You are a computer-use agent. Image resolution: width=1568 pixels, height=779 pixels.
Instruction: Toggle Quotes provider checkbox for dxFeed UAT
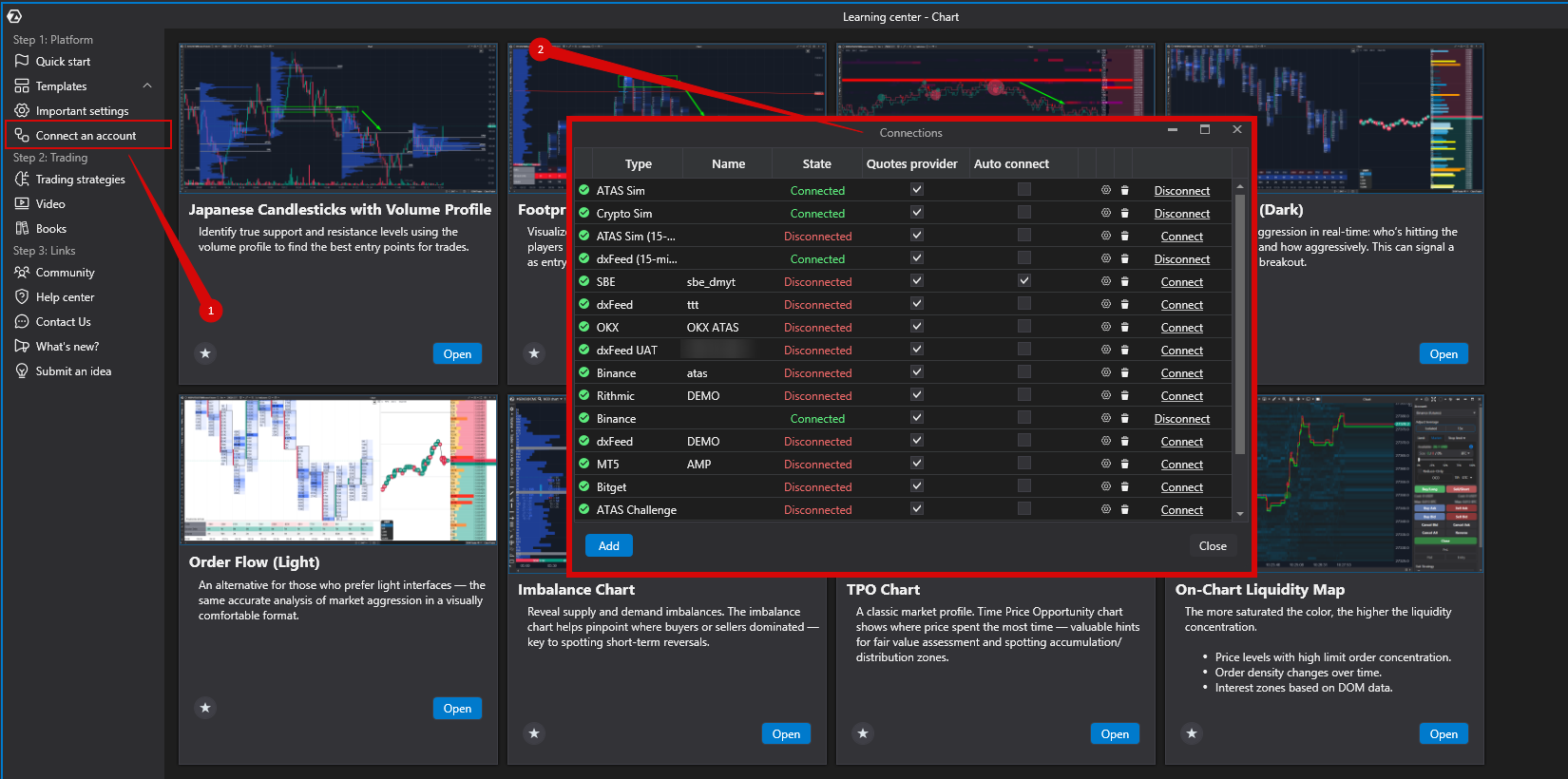(917, 349)
